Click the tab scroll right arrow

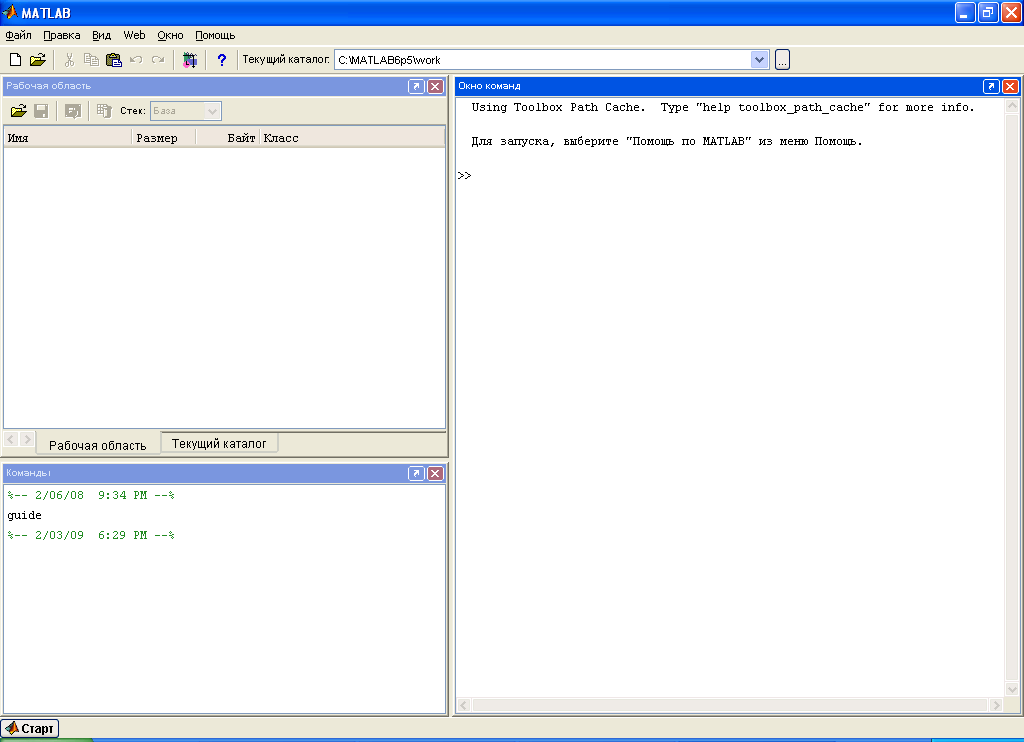pos(27,439)
